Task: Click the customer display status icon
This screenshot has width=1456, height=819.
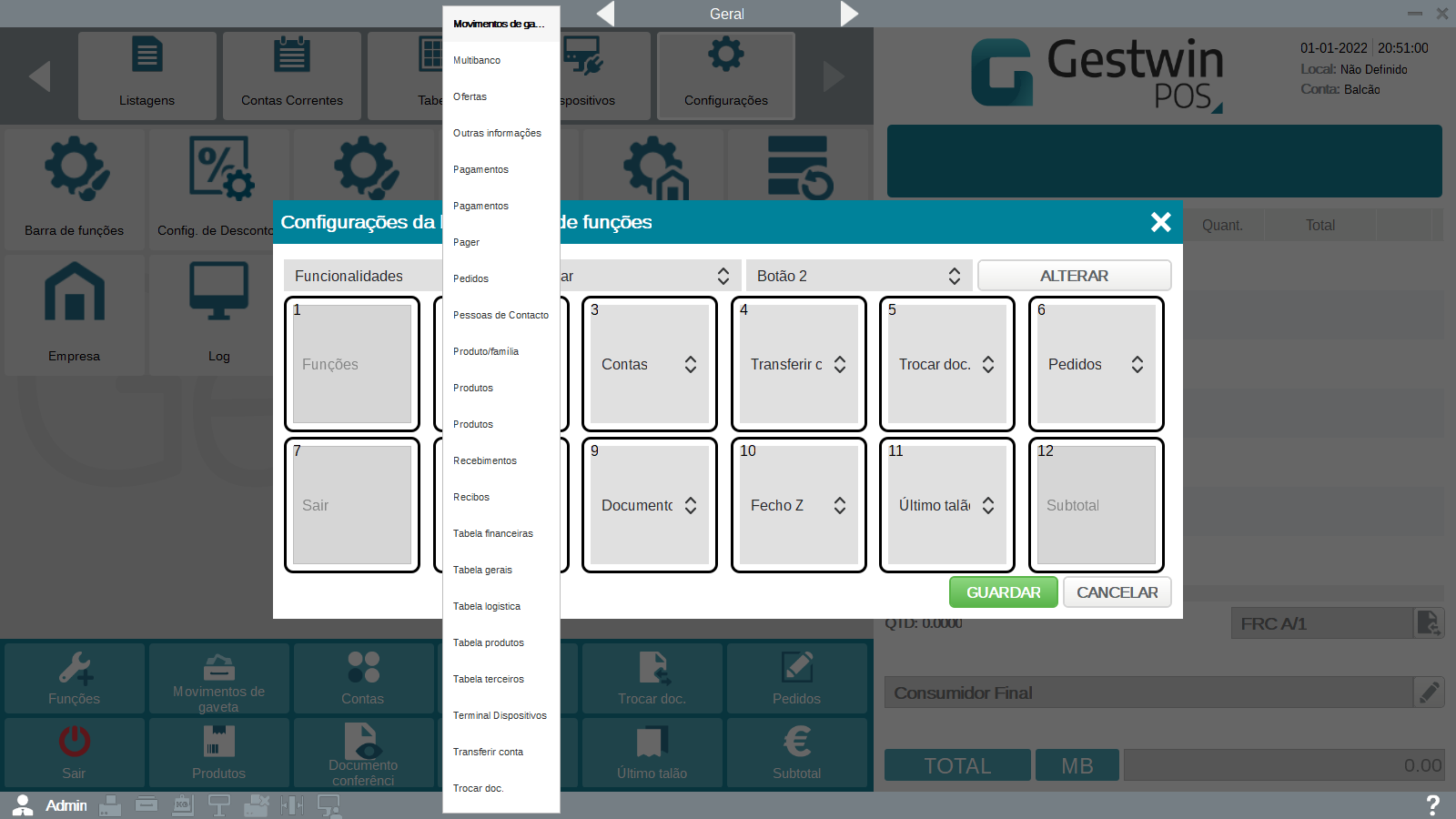Action: click(219, 805)
